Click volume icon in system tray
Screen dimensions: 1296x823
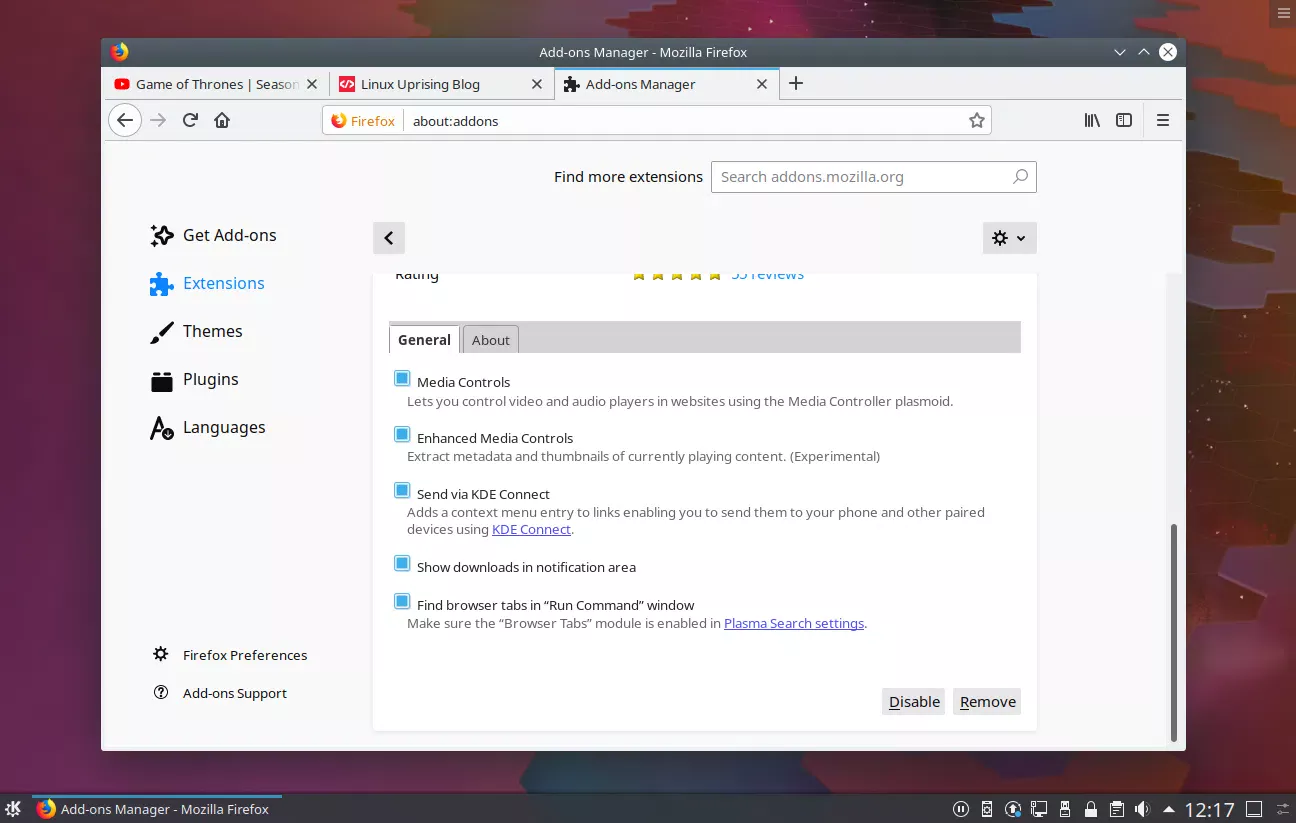pyautogui.click(x=1143, y=809)
